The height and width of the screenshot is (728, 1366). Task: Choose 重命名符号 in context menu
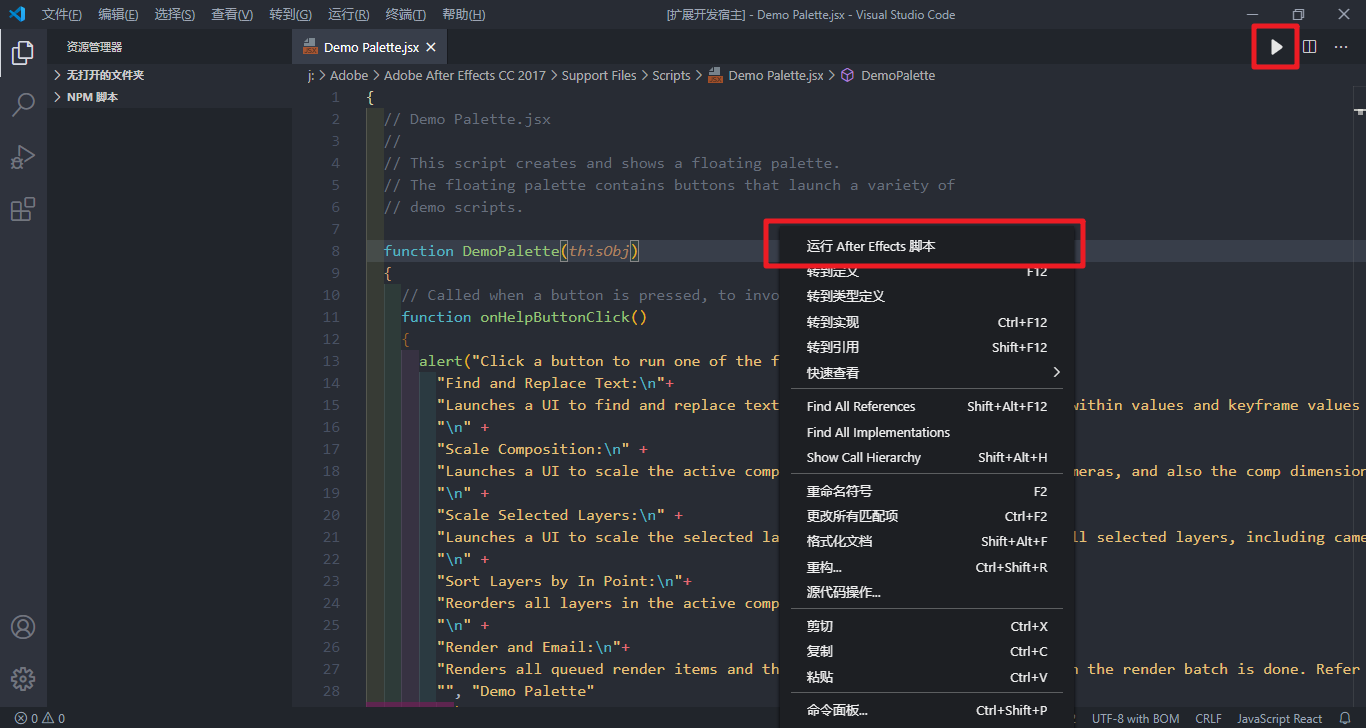[927, 491]
